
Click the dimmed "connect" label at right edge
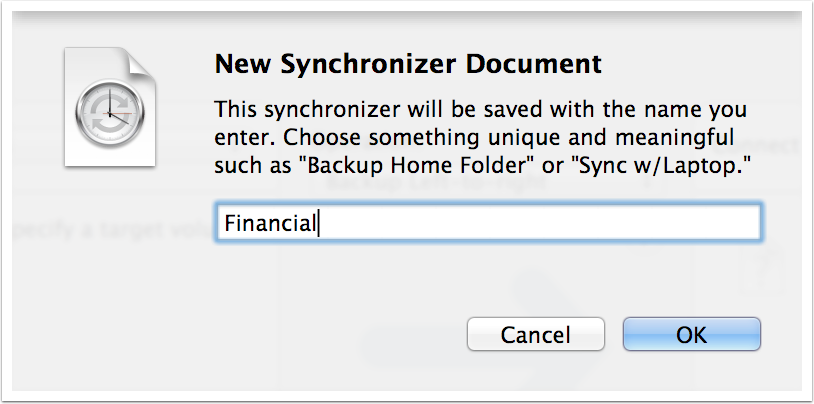click(x=783, y=147)
